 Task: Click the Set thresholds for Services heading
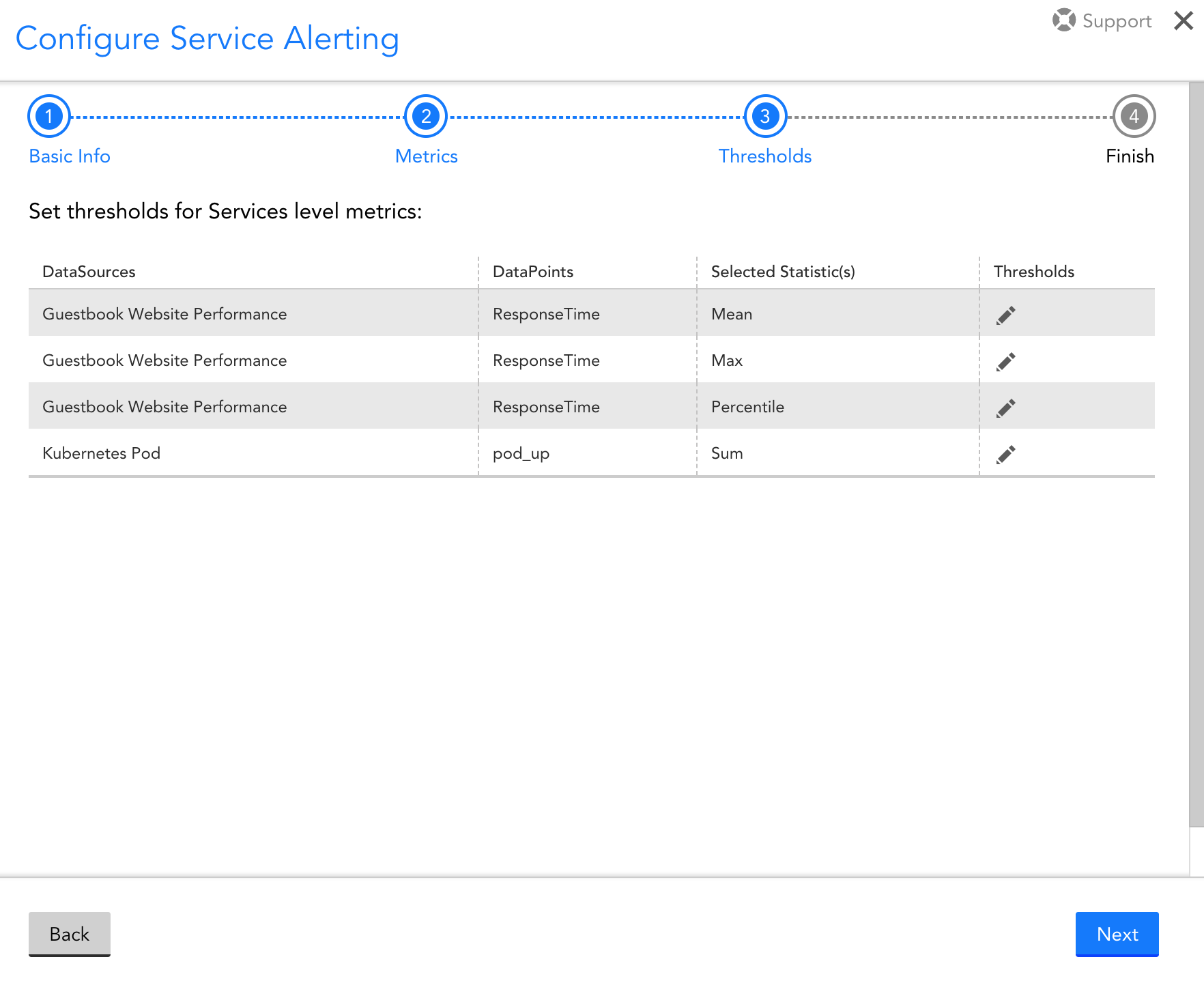pos(225,212)
